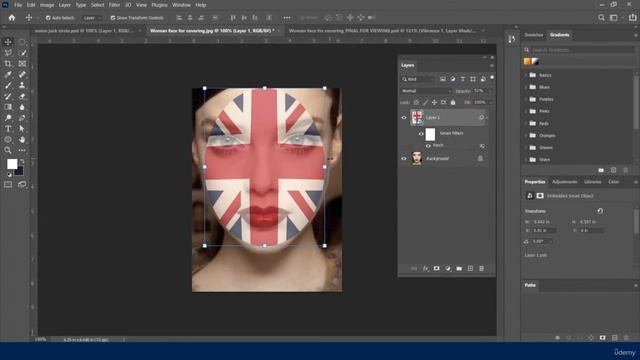This screenshot has height=360, width=640.
Task: Click the Share icon at top right
Action: [633, 18]
